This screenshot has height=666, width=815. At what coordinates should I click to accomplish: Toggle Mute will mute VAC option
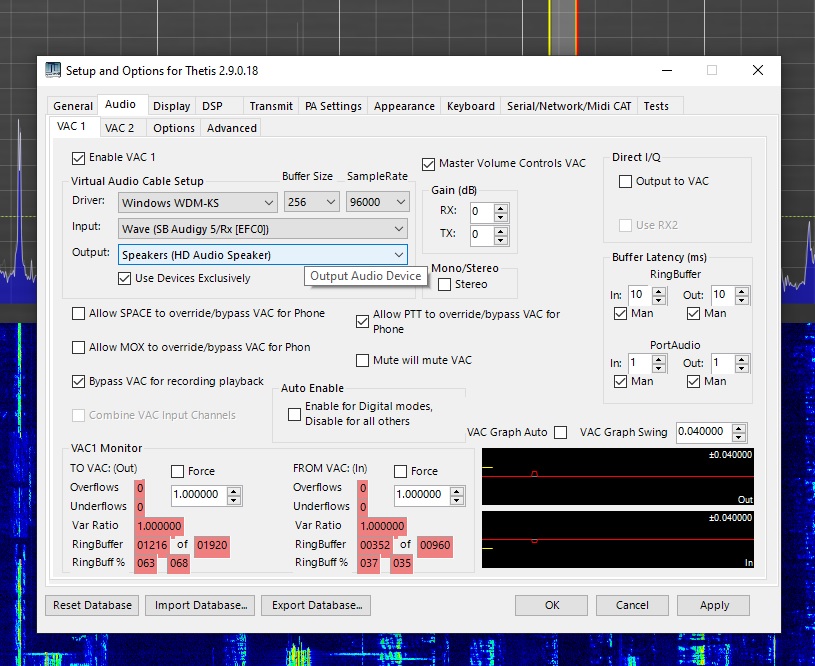[x=364, y=360]
